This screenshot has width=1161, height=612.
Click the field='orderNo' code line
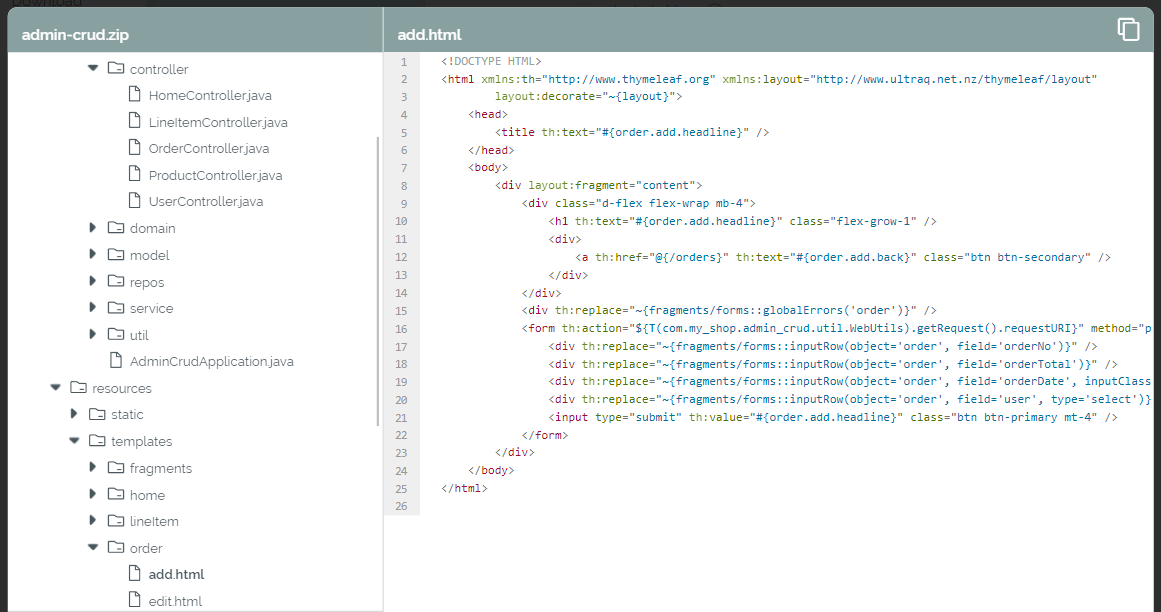point(823,346)
